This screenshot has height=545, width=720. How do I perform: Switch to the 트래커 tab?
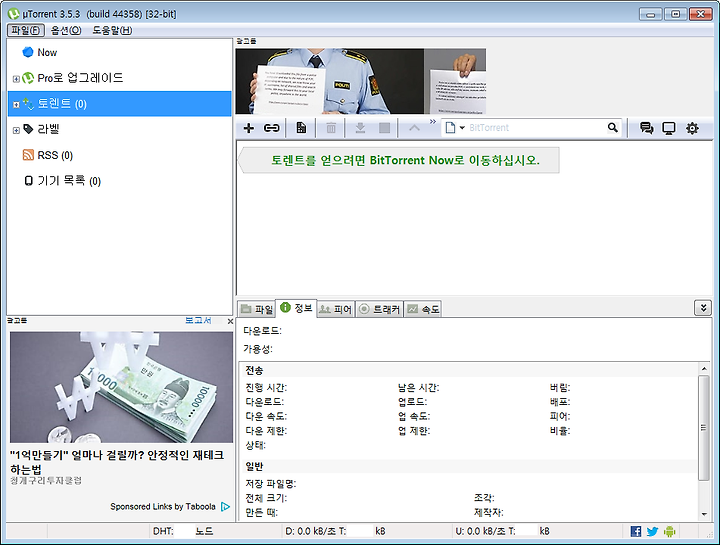[x=379, y=309]
